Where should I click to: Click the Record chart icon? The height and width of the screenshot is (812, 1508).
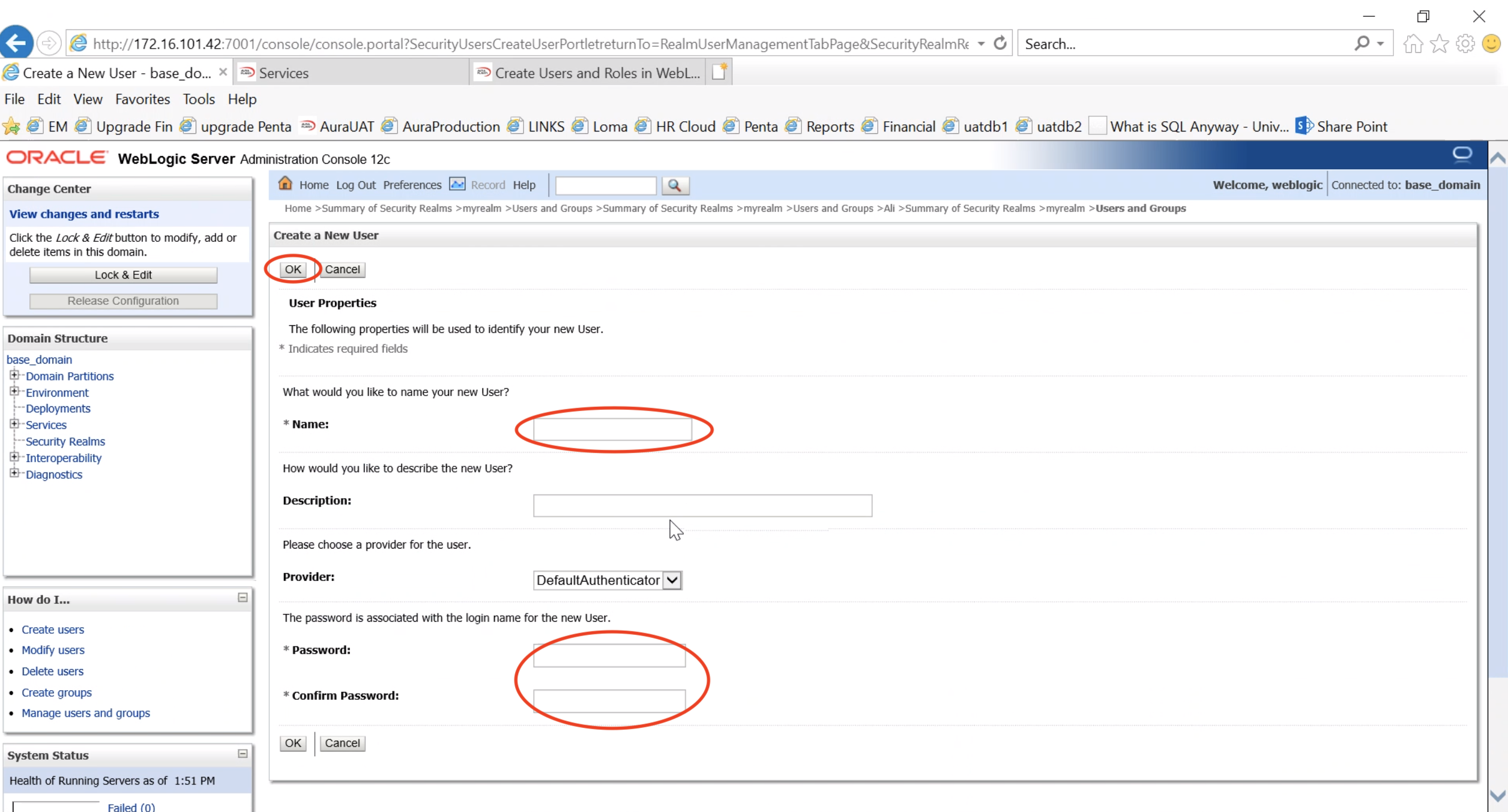pos(457,184)
